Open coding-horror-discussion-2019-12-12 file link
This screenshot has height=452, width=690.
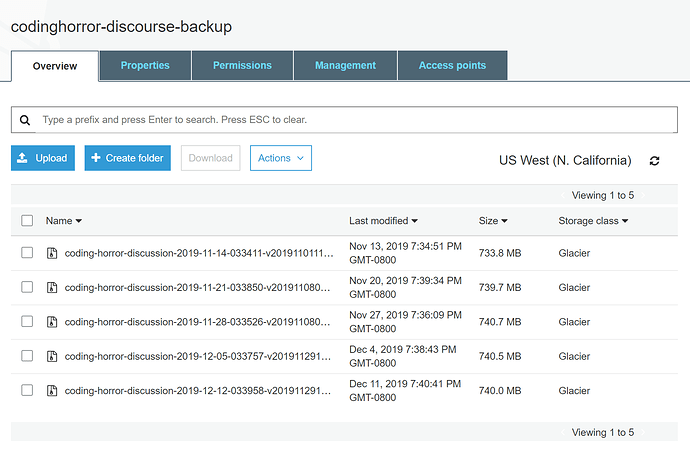(x=198, y=391)
